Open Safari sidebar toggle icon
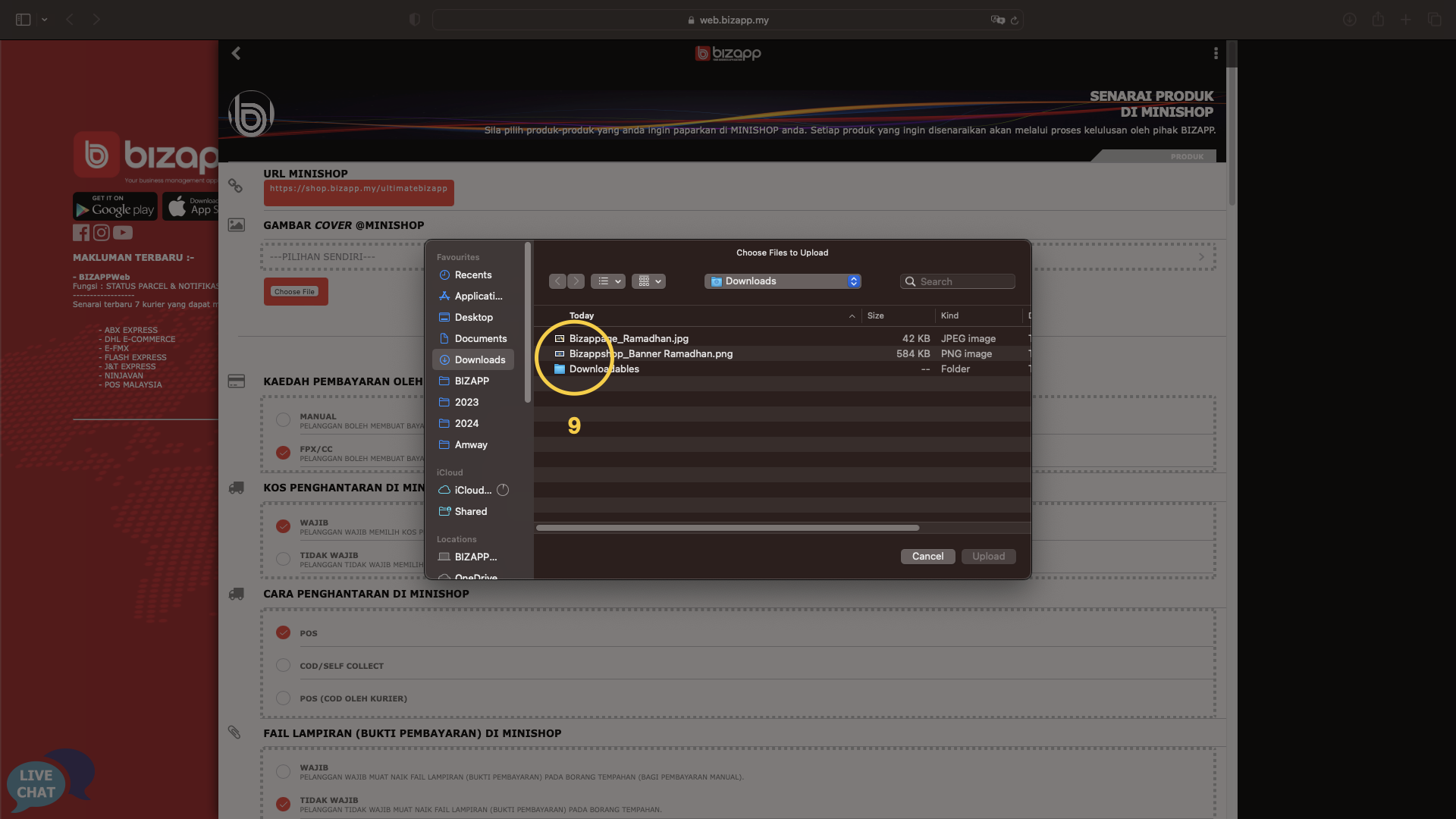1456x819 pixels. coord(24,20)
